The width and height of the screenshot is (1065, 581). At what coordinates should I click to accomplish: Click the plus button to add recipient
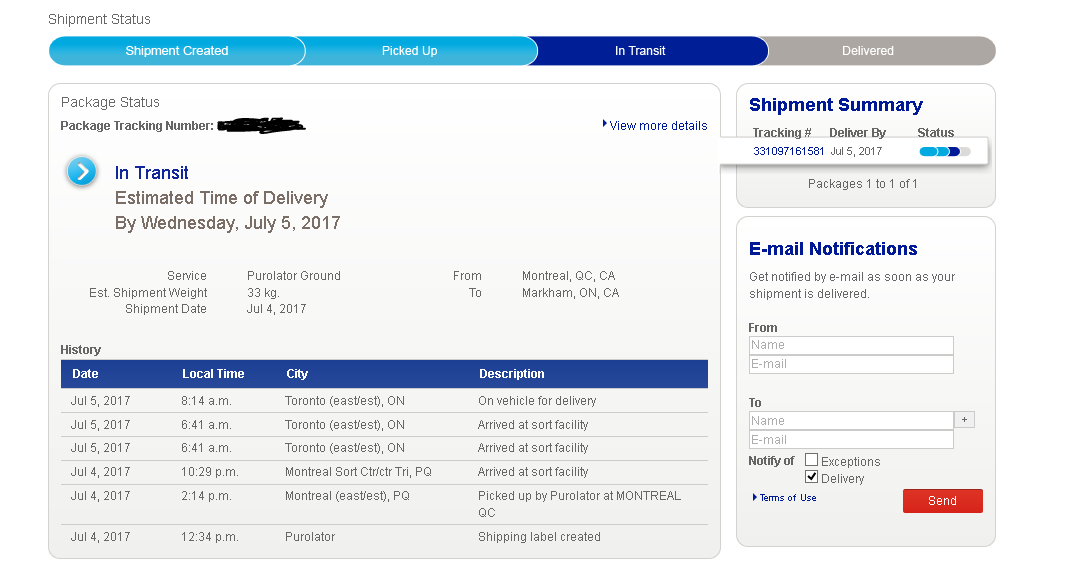(964, 421)
